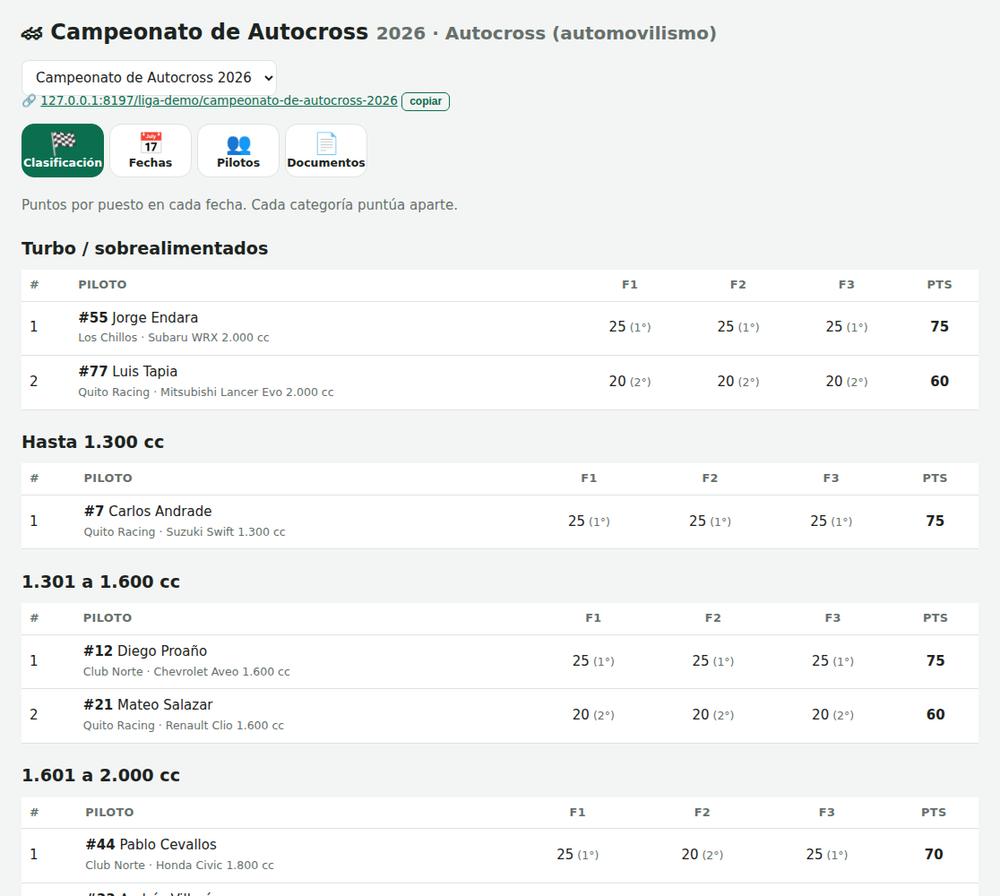Click Club Norte · Chevrolet Aveo 1.600 cc
This screenshot has width=1000, height=896.
coord(186,672)
